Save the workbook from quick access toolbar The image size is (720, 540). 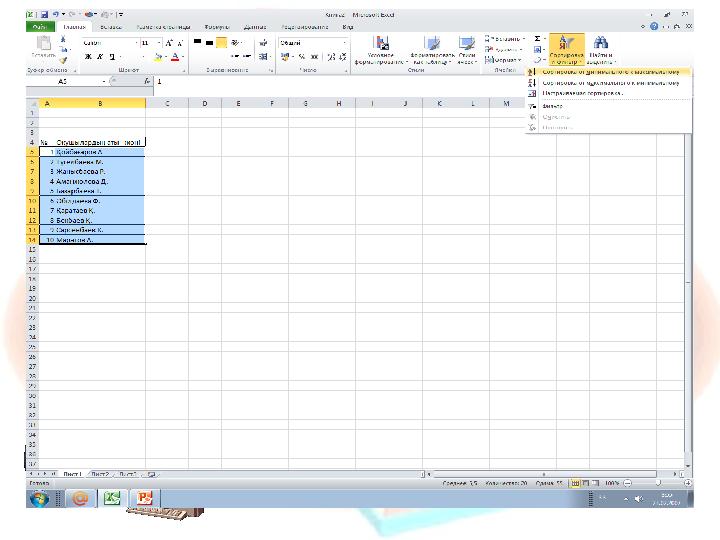click(45, 15)
